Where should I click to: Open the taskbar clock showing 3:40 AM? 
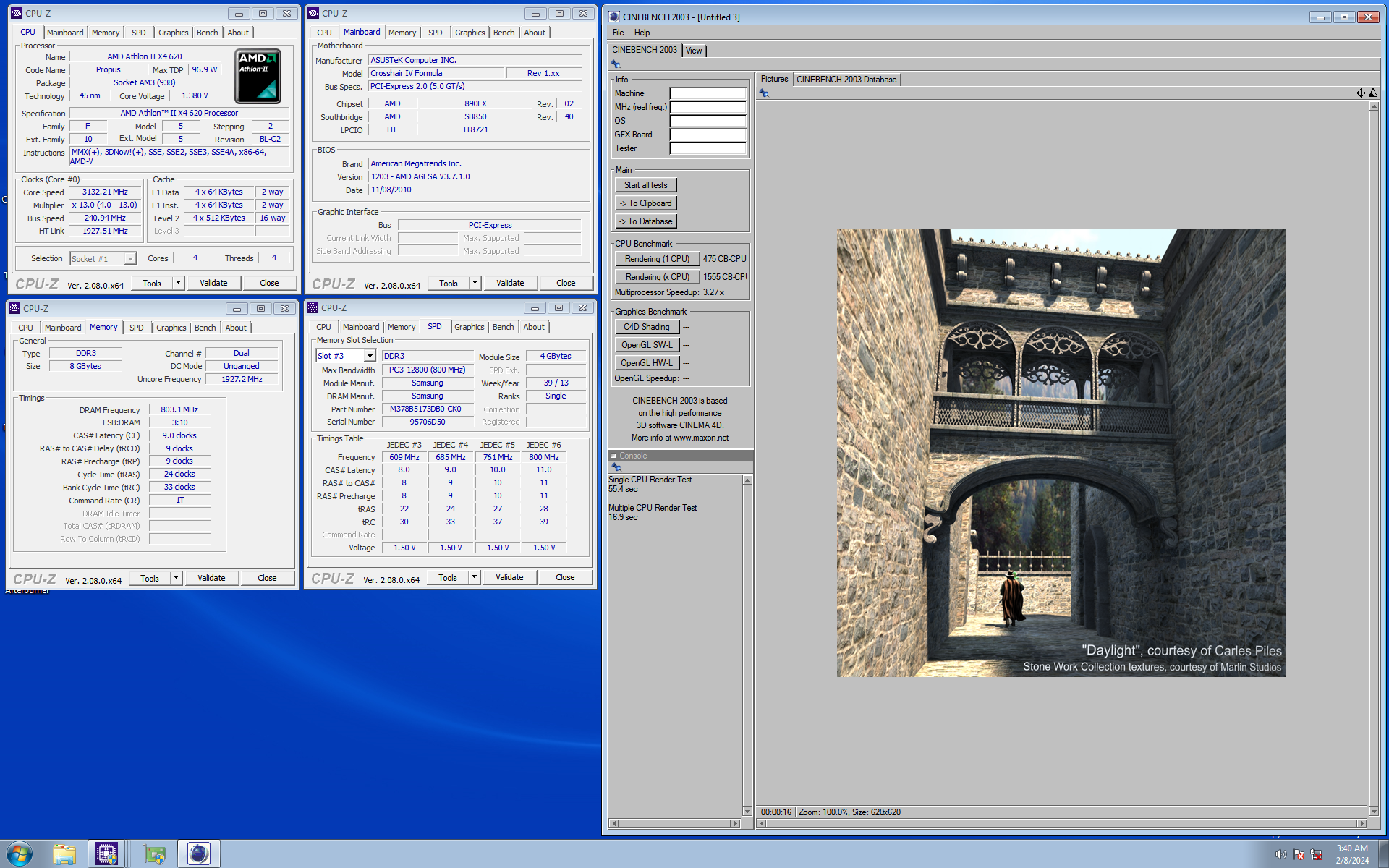1351,854
